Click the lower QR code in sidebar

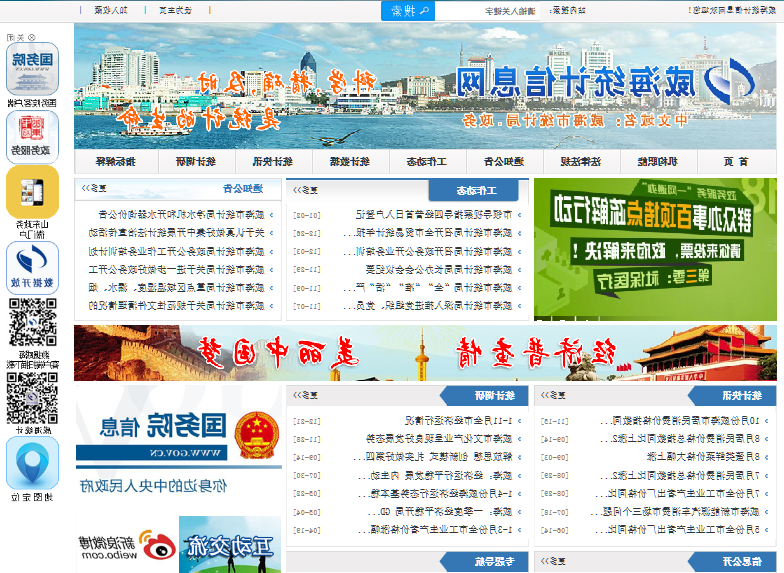pos(32,398)
